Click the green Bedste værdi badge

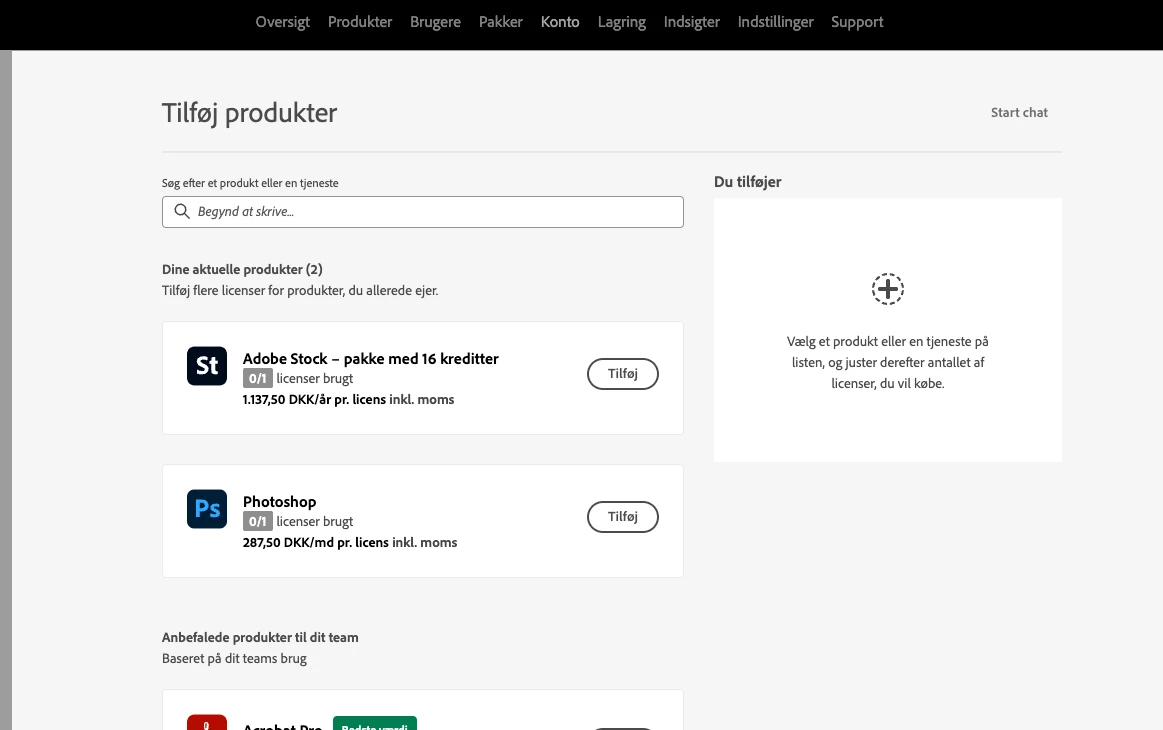click(375, 724)
